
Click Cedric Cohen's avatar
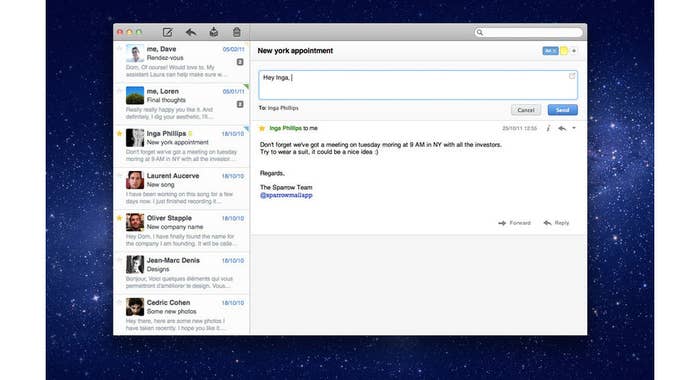point(135,307)
